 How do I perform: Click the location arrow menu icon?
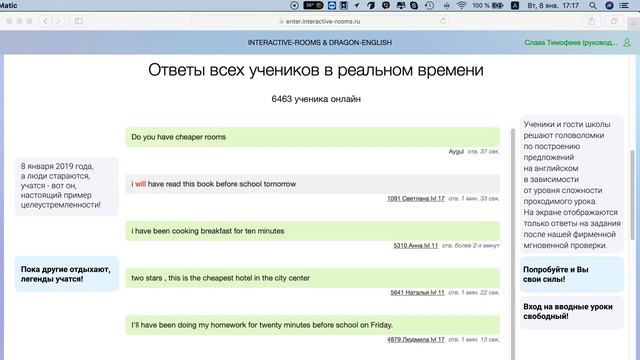click(x=357, y=5)
